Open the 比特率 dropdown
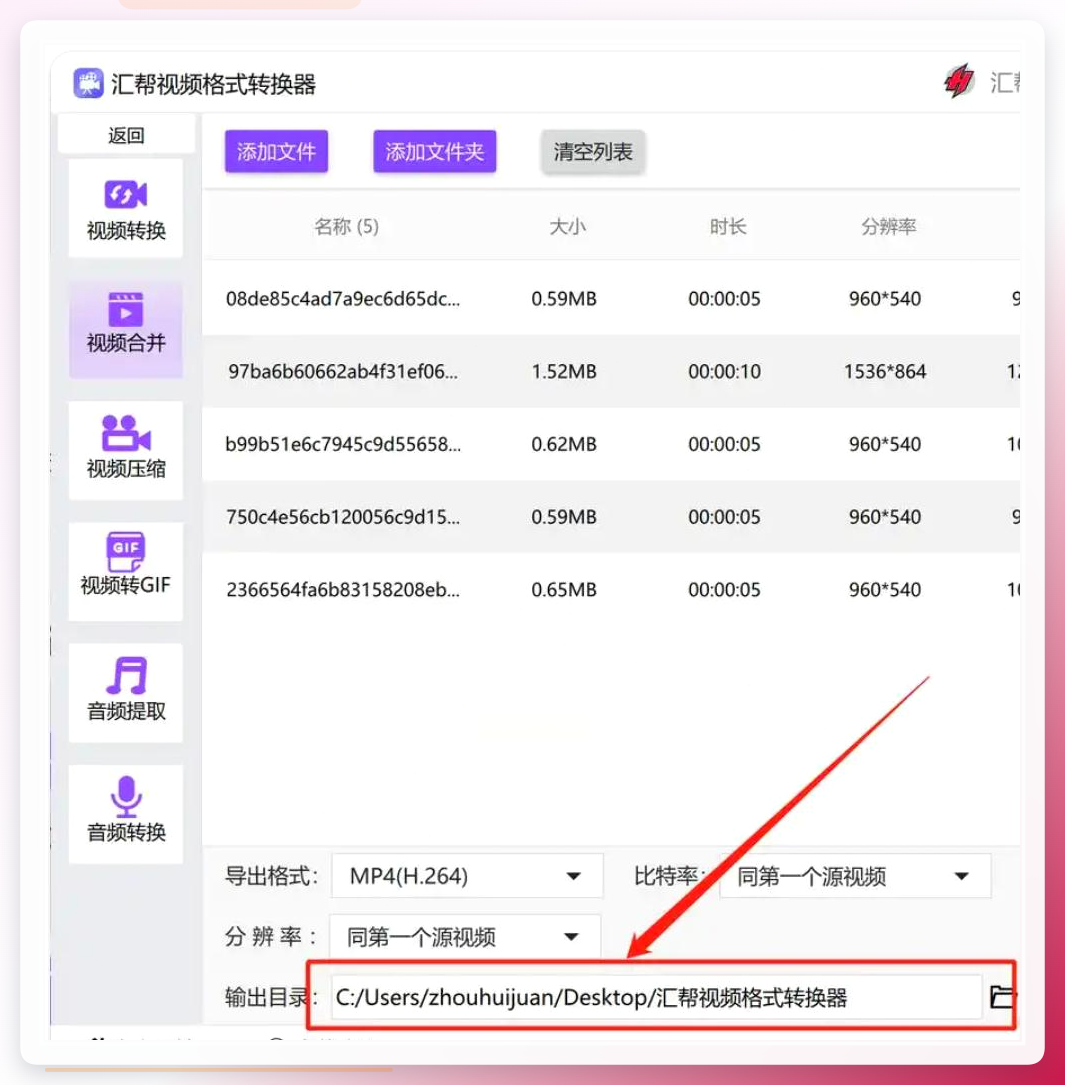The height and width of the screenshot is (1085, 1065). tap(855, 876)
